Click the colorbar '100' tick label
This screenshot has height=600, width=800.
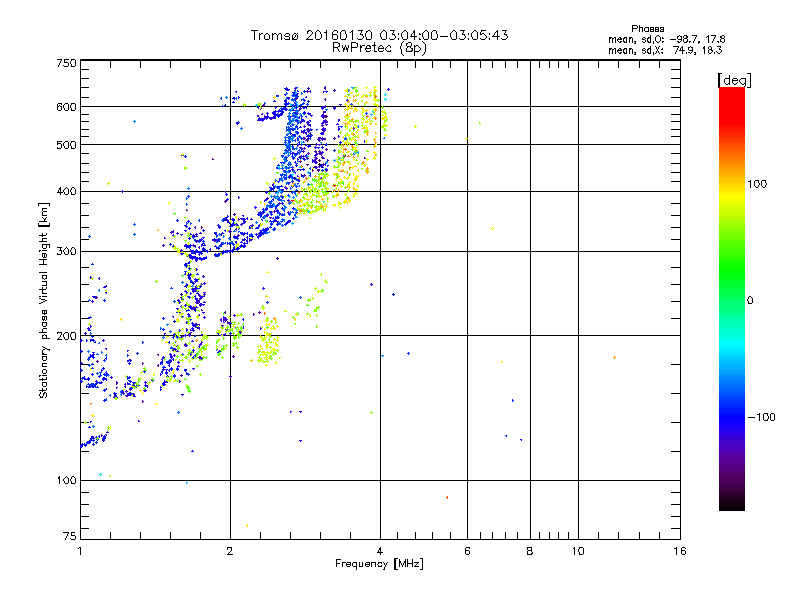[757, 184]
